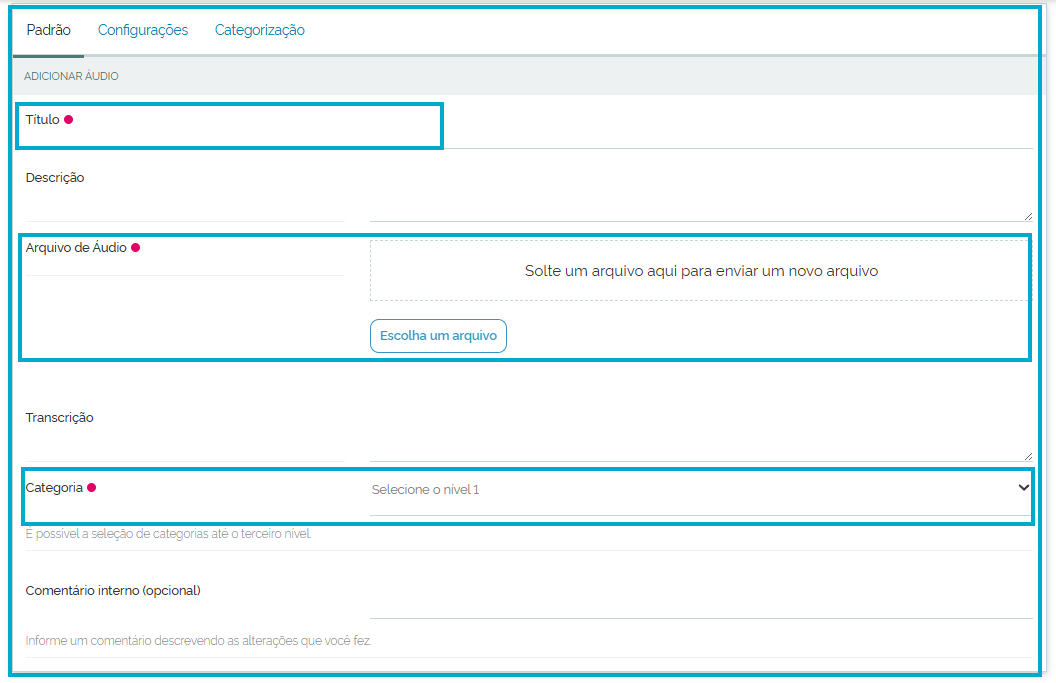Click the 'Solte um arquivo aqui' drop zone

coord(700,271)
